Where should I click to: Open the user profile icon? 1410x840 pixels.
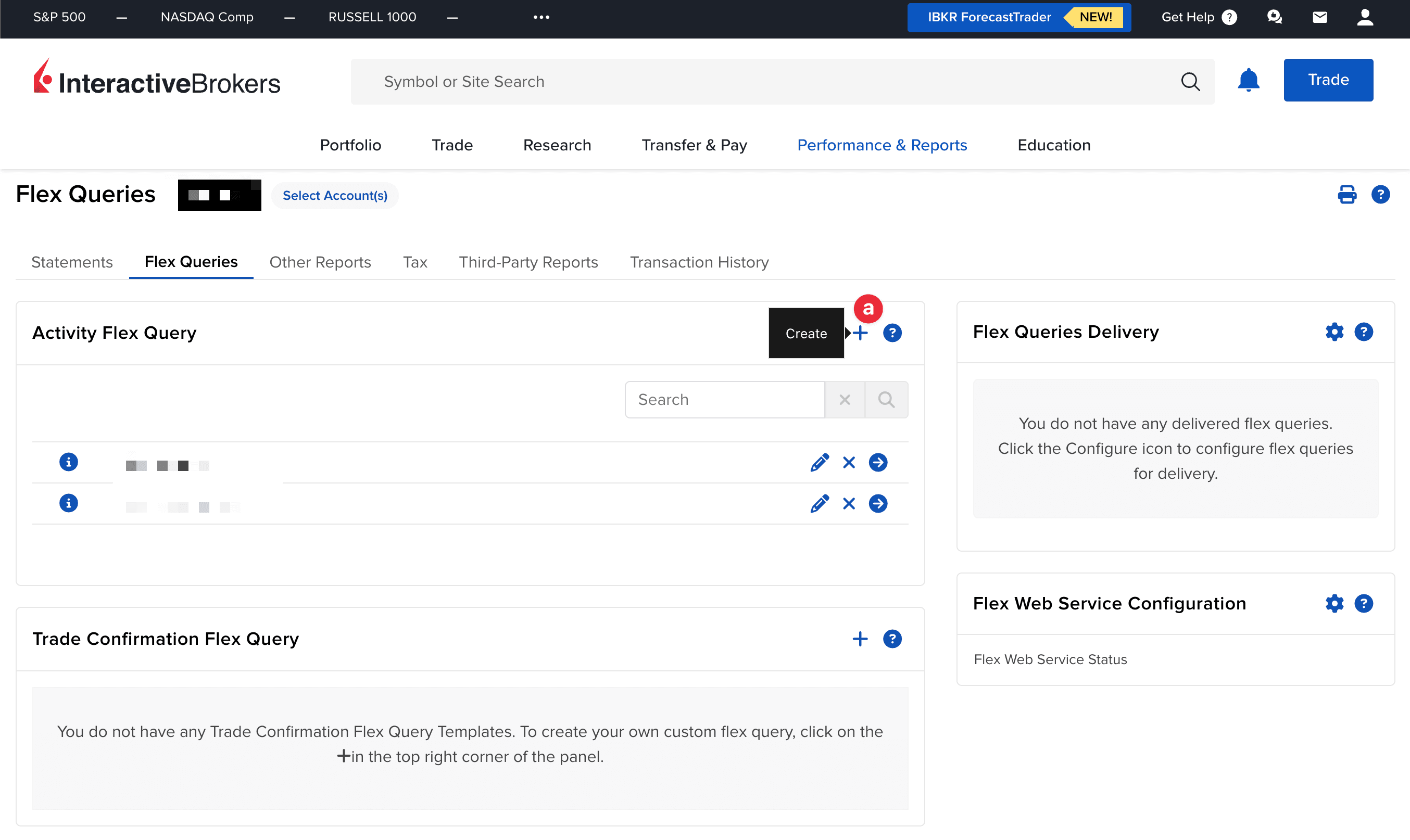[1365, 17]
